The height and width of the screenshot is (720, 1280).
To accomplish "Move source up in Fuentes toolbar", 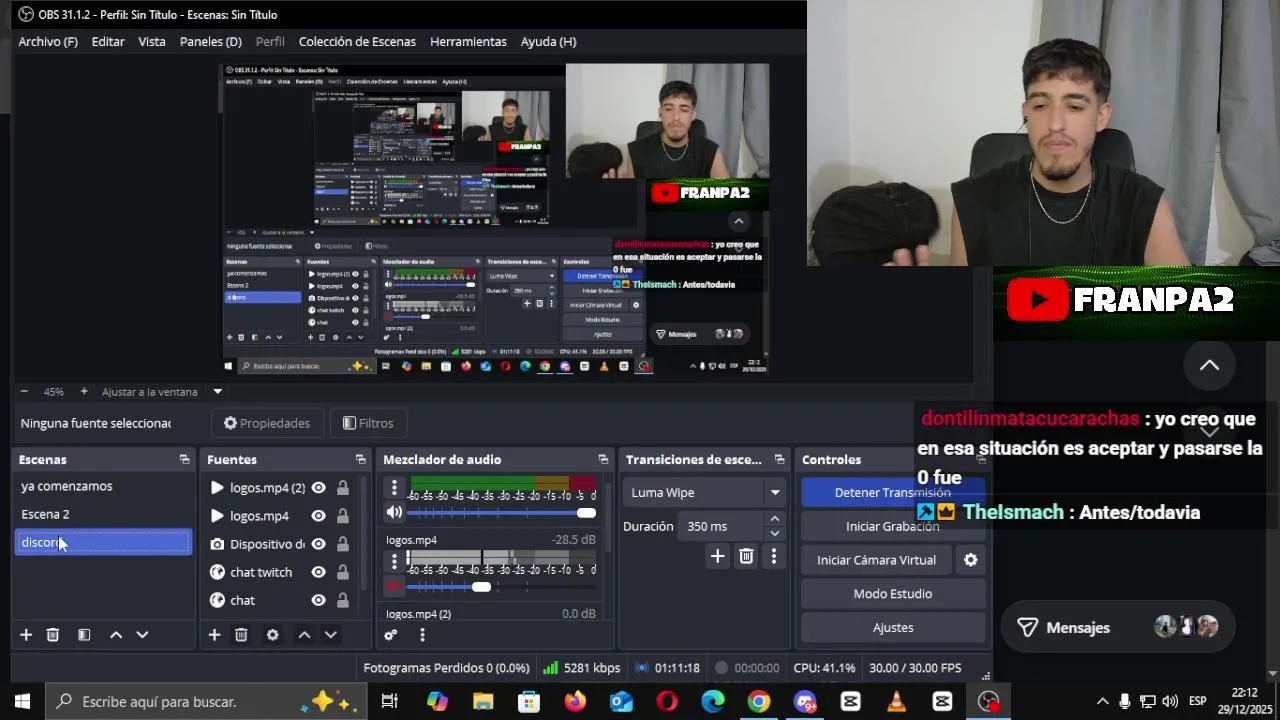I will [x=304, y=635].
